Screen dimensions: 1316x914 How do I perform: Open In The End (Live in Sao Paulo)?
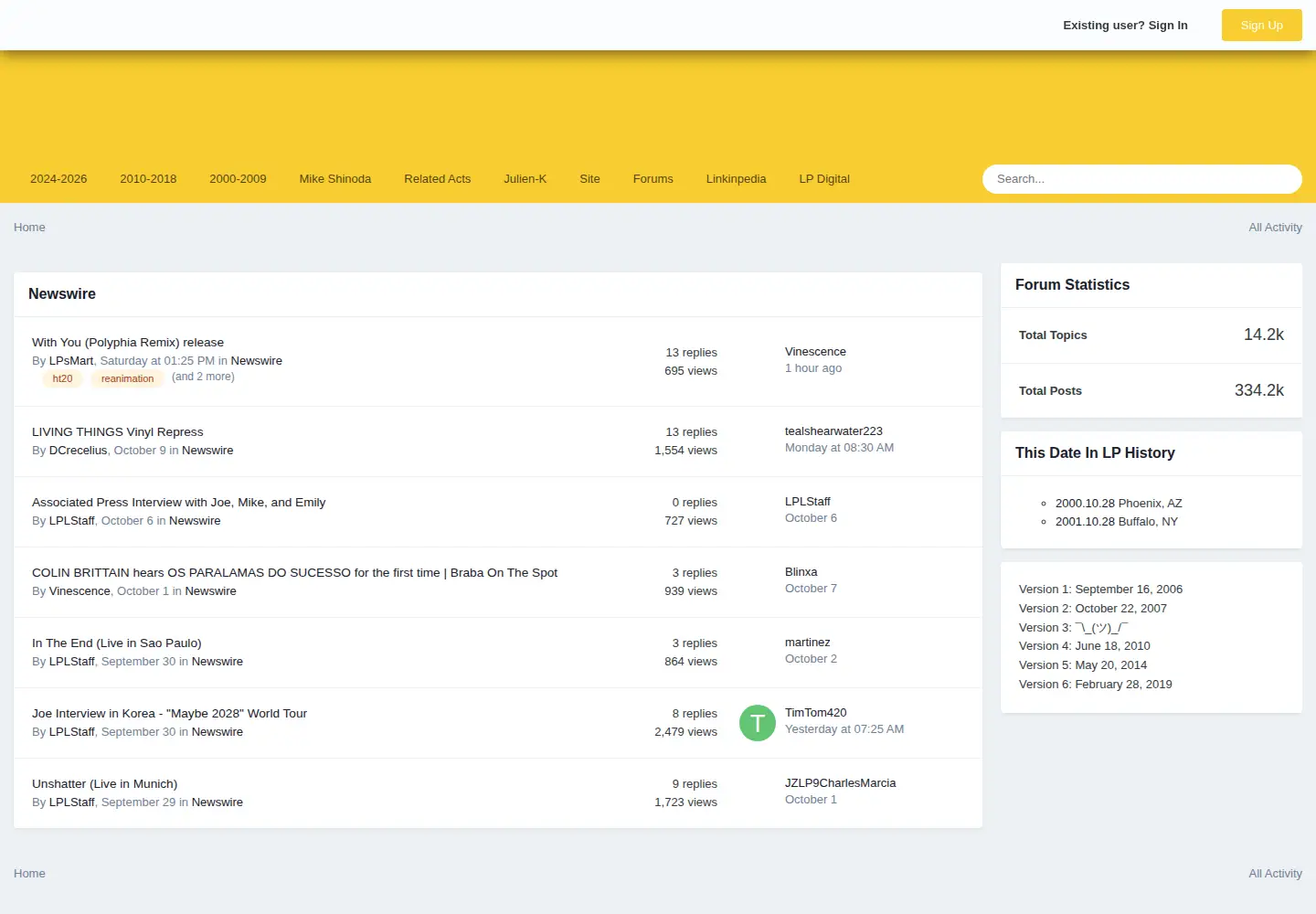(117, 643)
